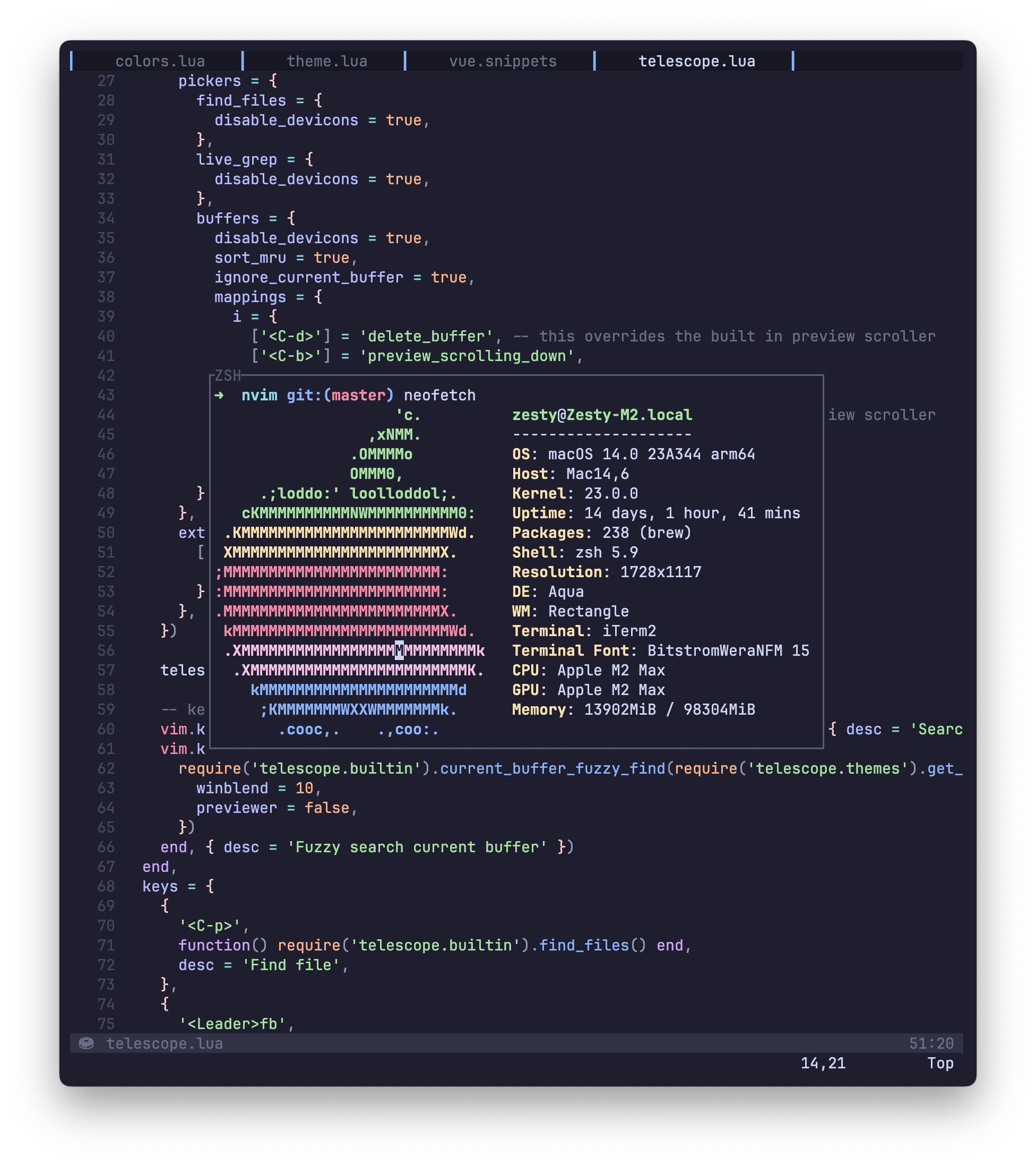Click the telescope.lua filename in statusline

click(x=165, y=1043)
